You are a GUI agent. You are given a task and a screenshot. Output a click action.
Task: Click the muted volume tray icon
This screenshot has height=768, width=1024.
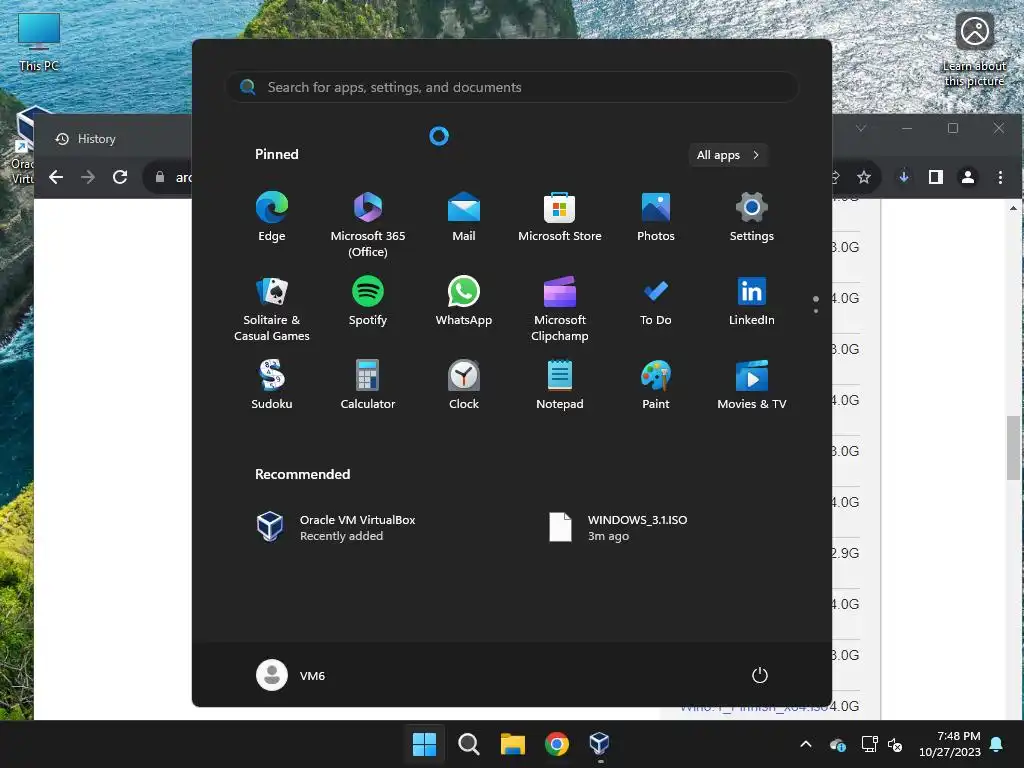[895, 744]
